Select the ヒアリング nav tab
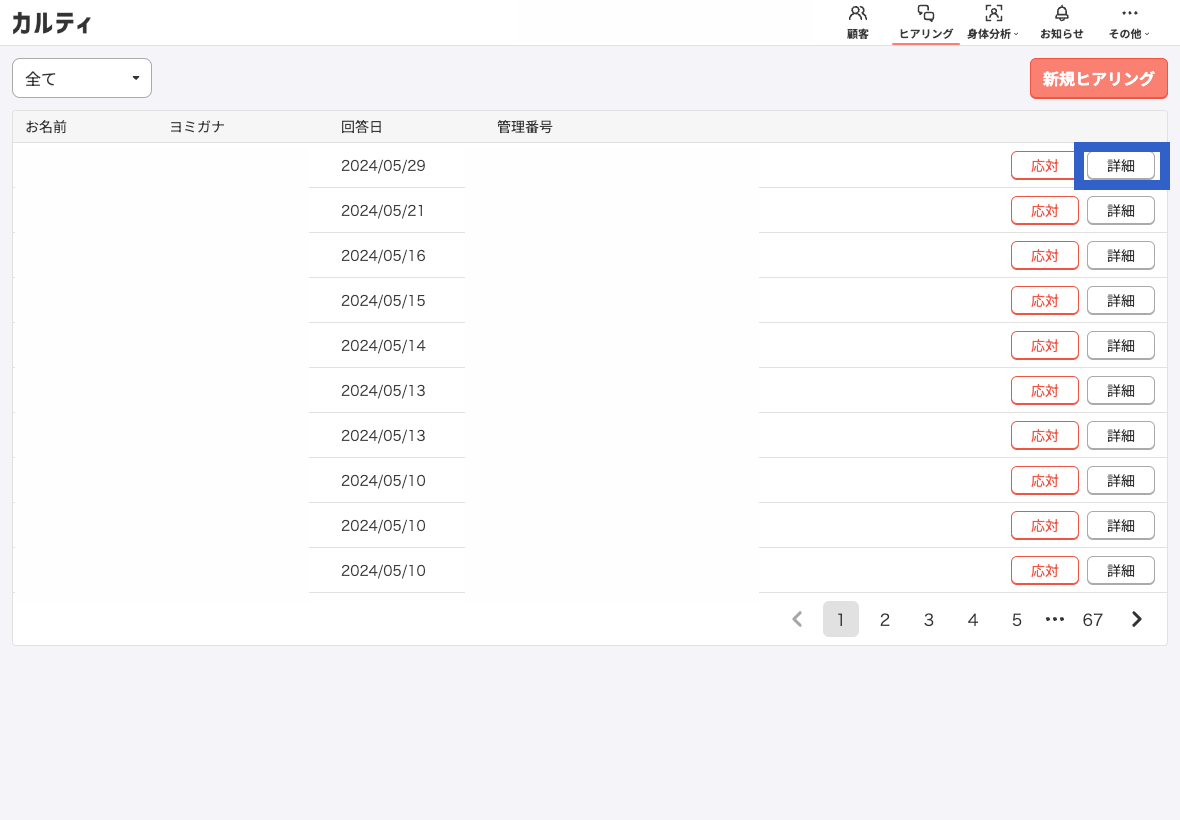 point(926,23)
